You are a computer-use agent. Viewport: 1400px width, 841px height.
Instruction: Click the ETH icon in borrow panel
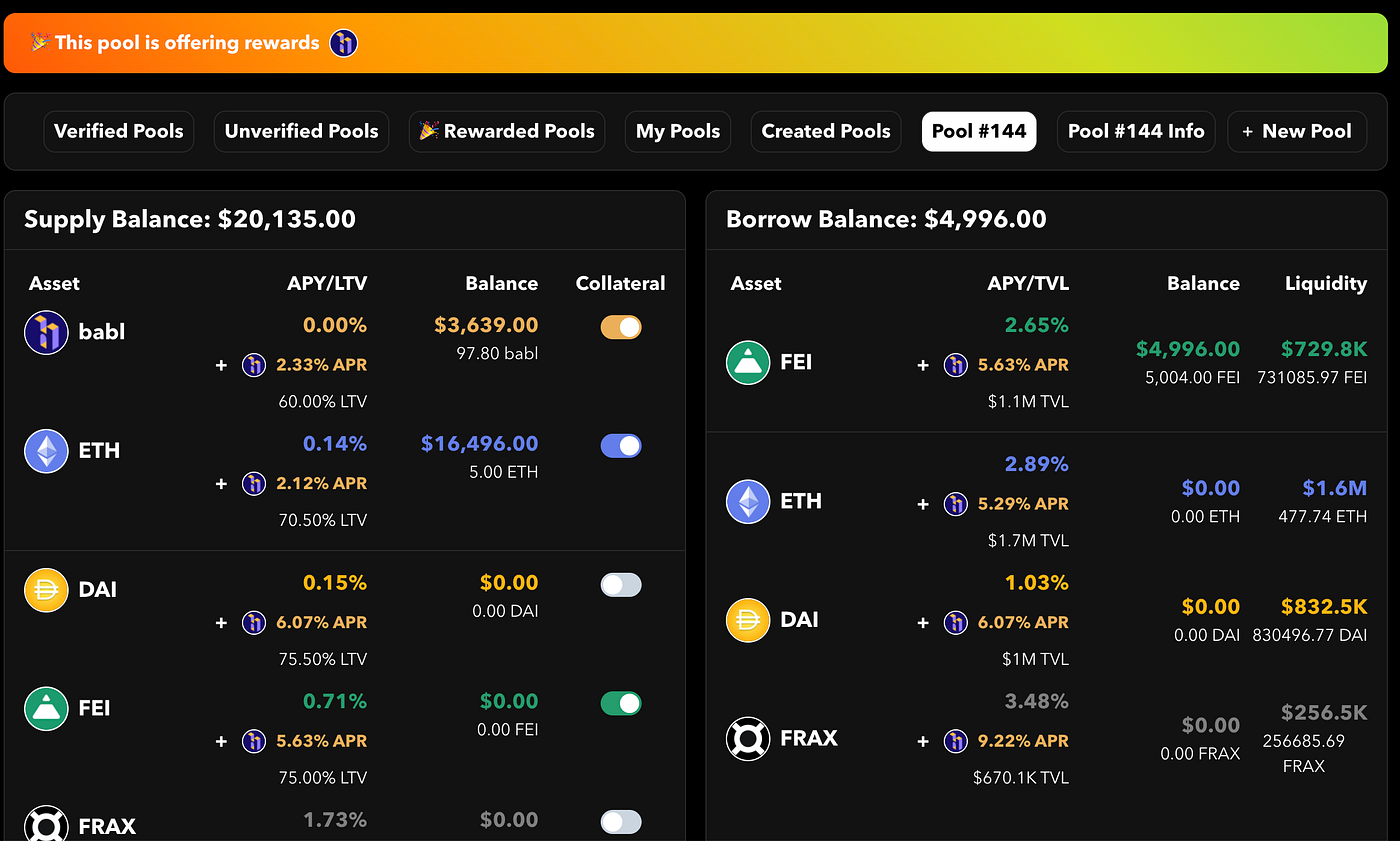(748, 501)
